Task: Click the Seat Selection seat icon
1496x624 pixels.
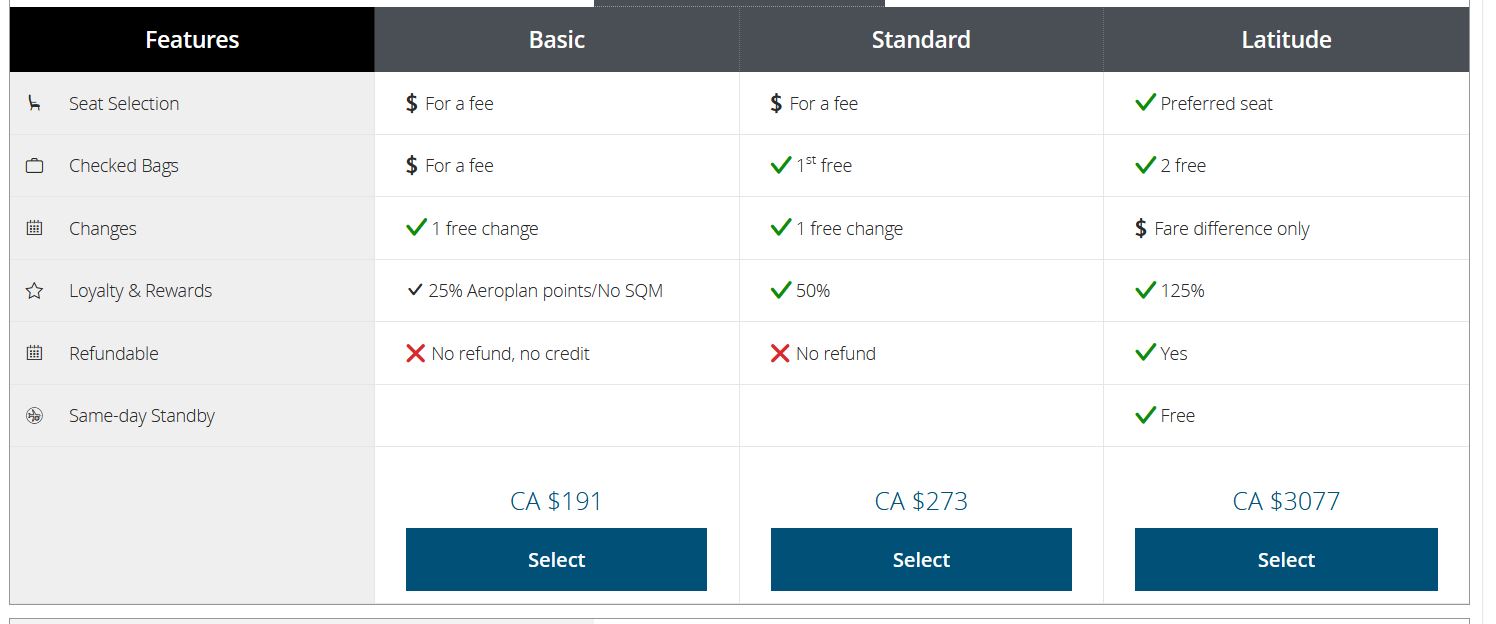Action: point(34,103)
